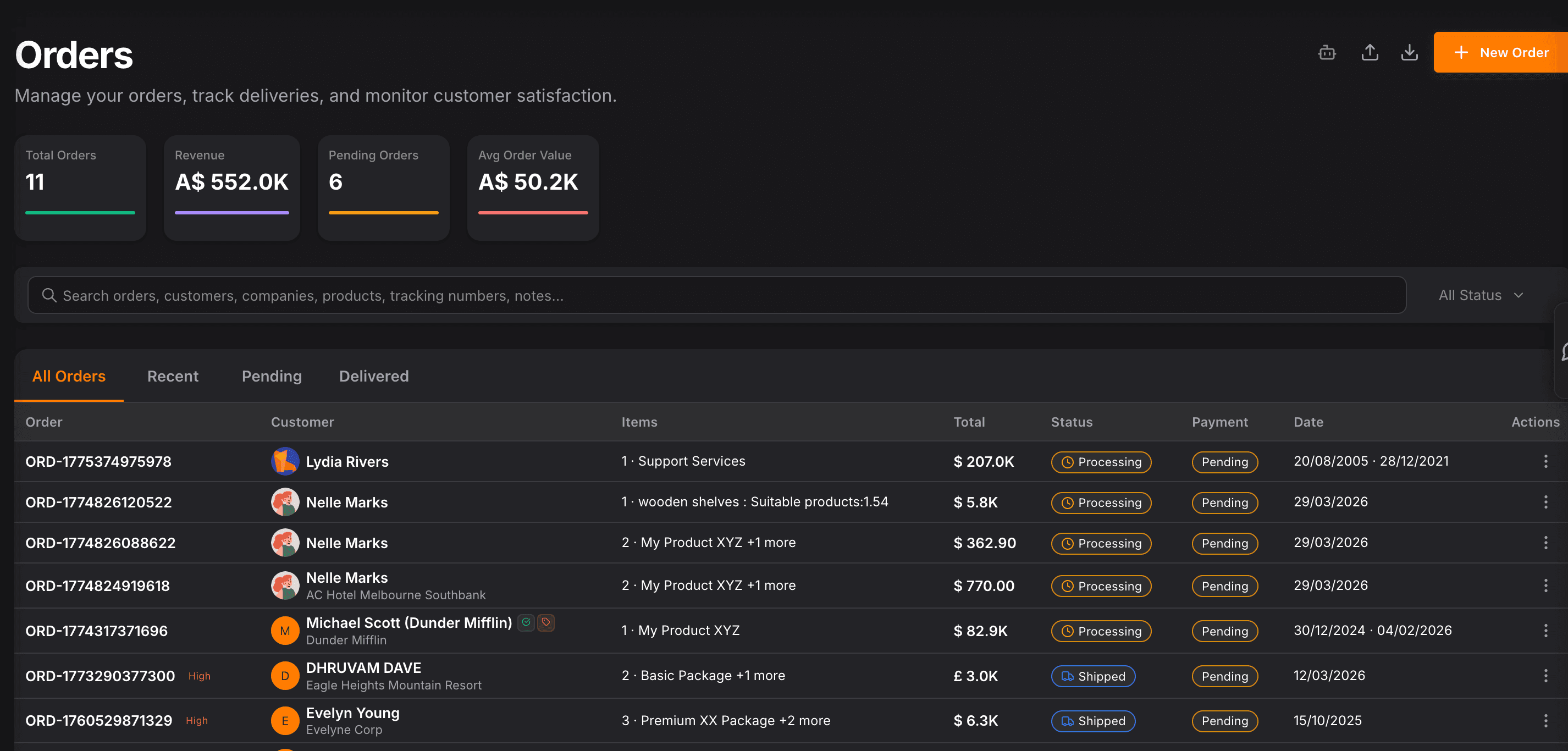
Task: Click the Pending payment pill for Evelyn Young
Action: [1225, 721]
